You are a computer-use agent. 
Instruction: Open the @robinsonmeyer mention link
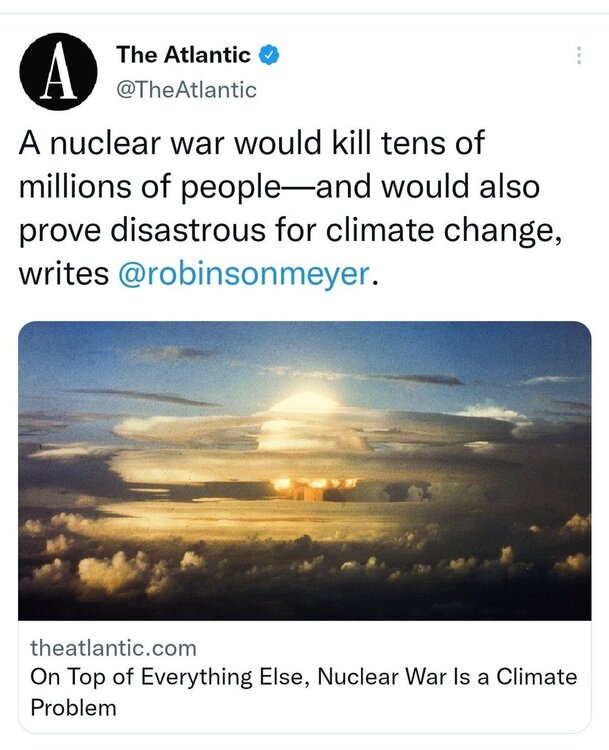point(244,274)
